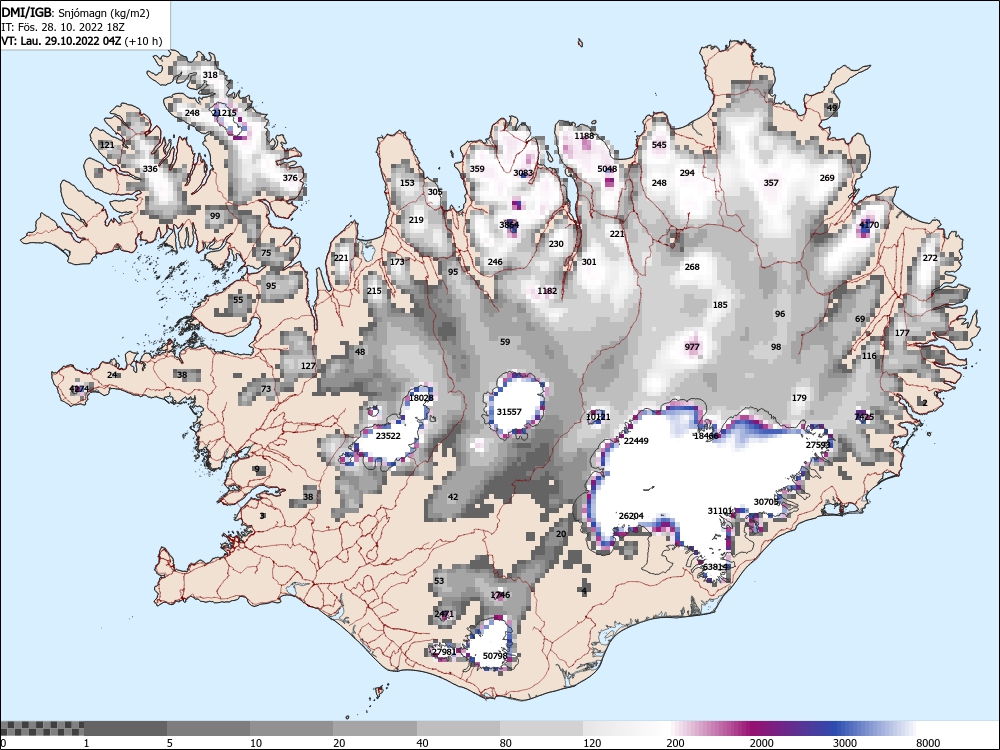Click snow value 376 on the map
Viewport: 1000px width, 750px height.
(290, 178)
